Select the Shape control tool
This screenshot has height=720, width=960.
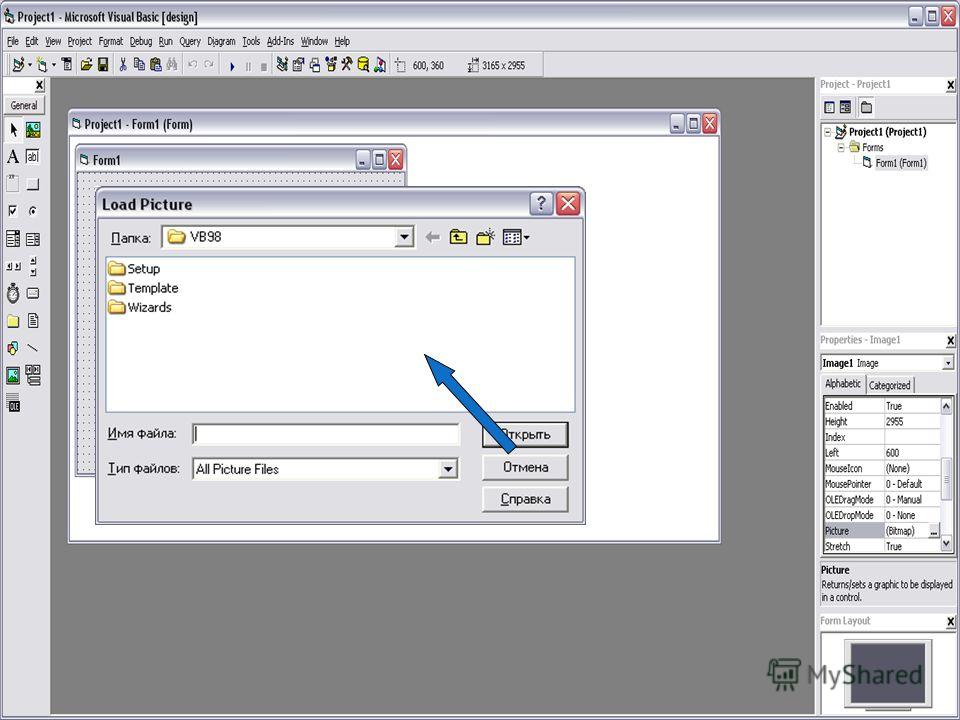[x=13, y=348]
